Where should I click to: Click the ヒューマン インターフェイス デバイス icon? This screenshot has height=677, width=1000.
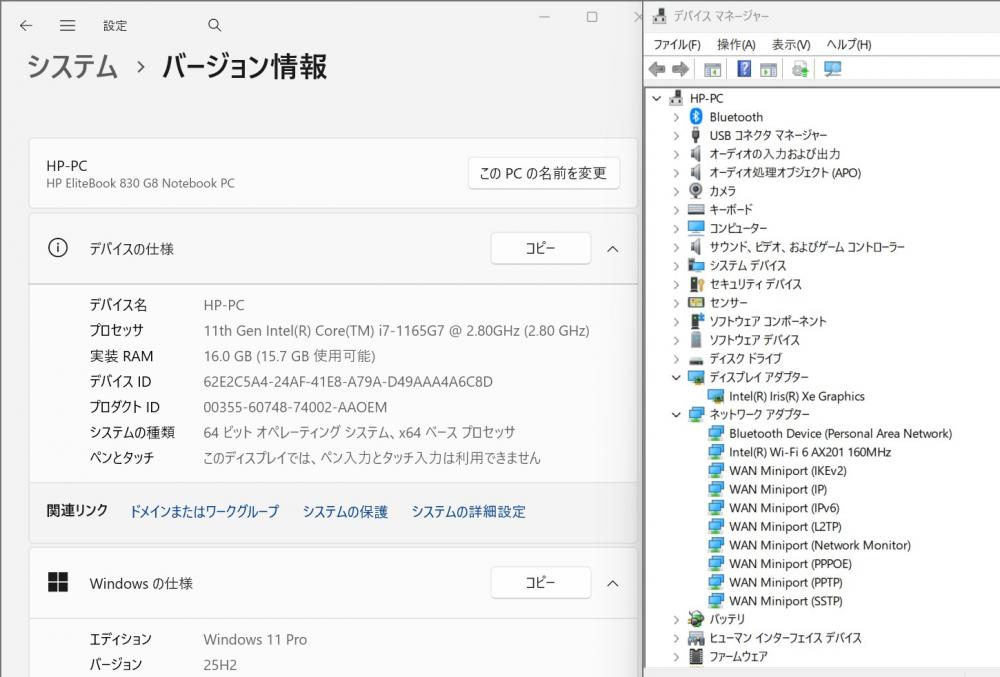click(x=696, y=637)
